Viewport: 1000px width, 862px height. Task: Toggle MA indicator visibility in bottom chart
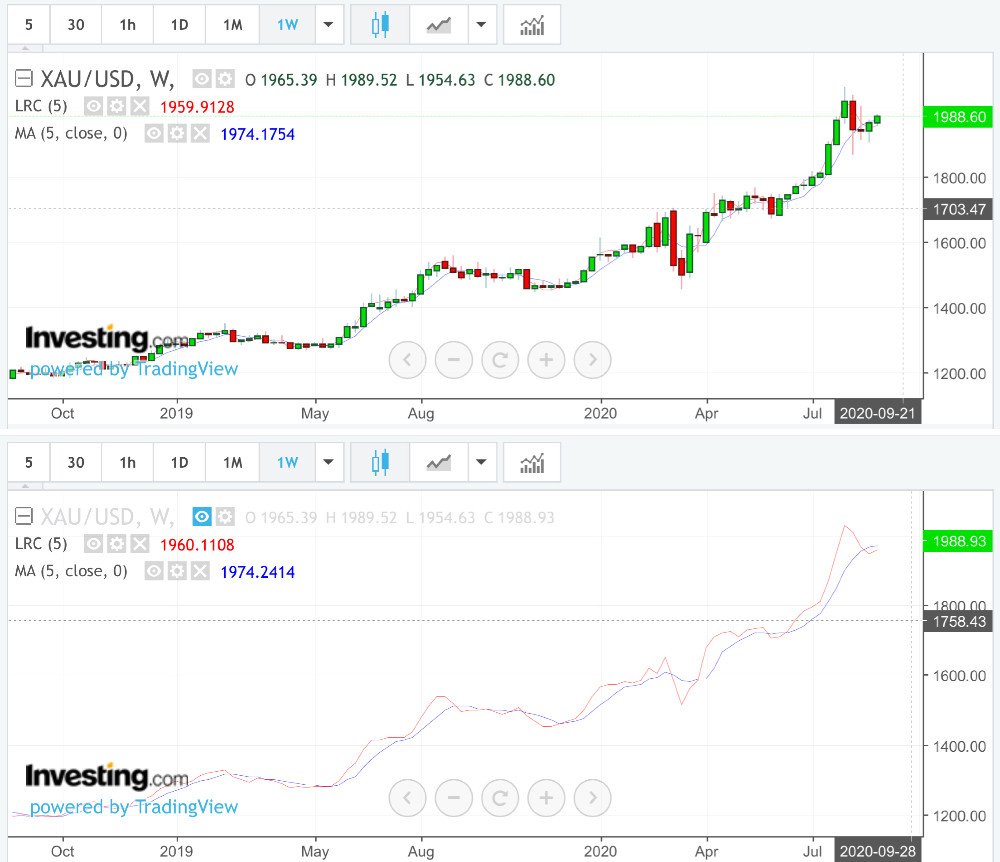[x=154, y=571]
